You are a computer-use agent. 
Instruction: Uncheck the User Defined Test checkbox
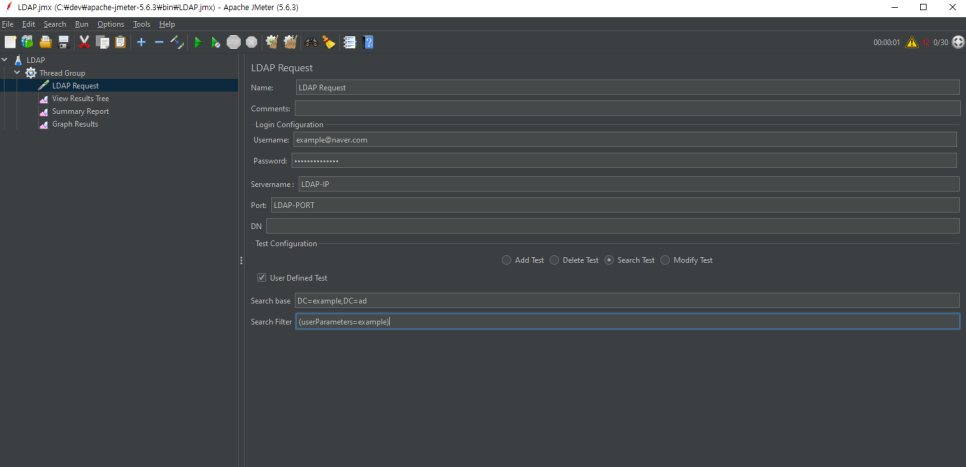click(x=262, y=278)
